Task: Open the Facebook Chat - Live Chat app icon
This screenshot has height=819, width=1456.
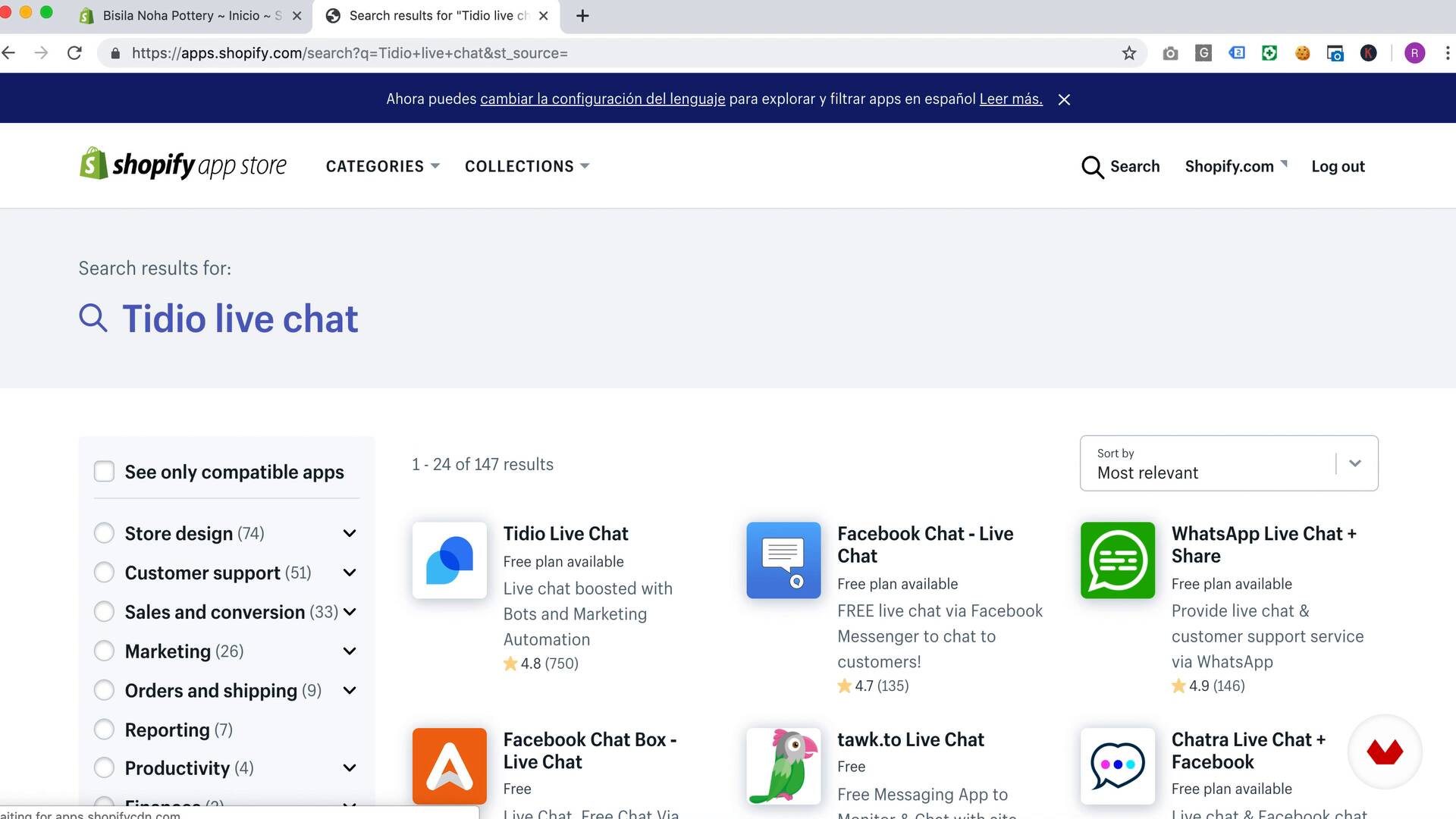Action: [783, 560]
